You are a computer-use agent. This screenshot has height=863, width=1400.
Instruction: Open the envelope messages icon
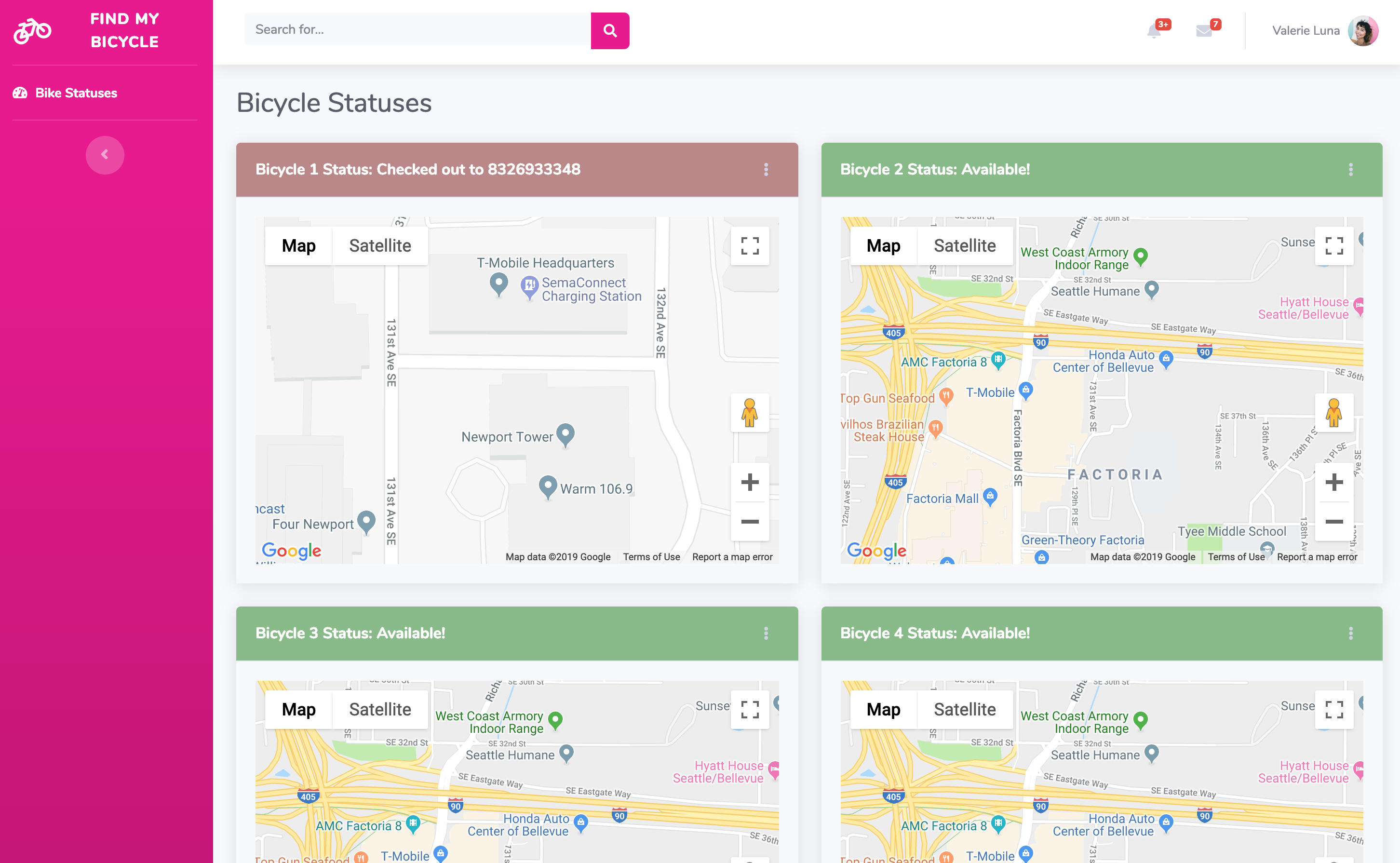pyautogui.click(x=1204, y=31)
